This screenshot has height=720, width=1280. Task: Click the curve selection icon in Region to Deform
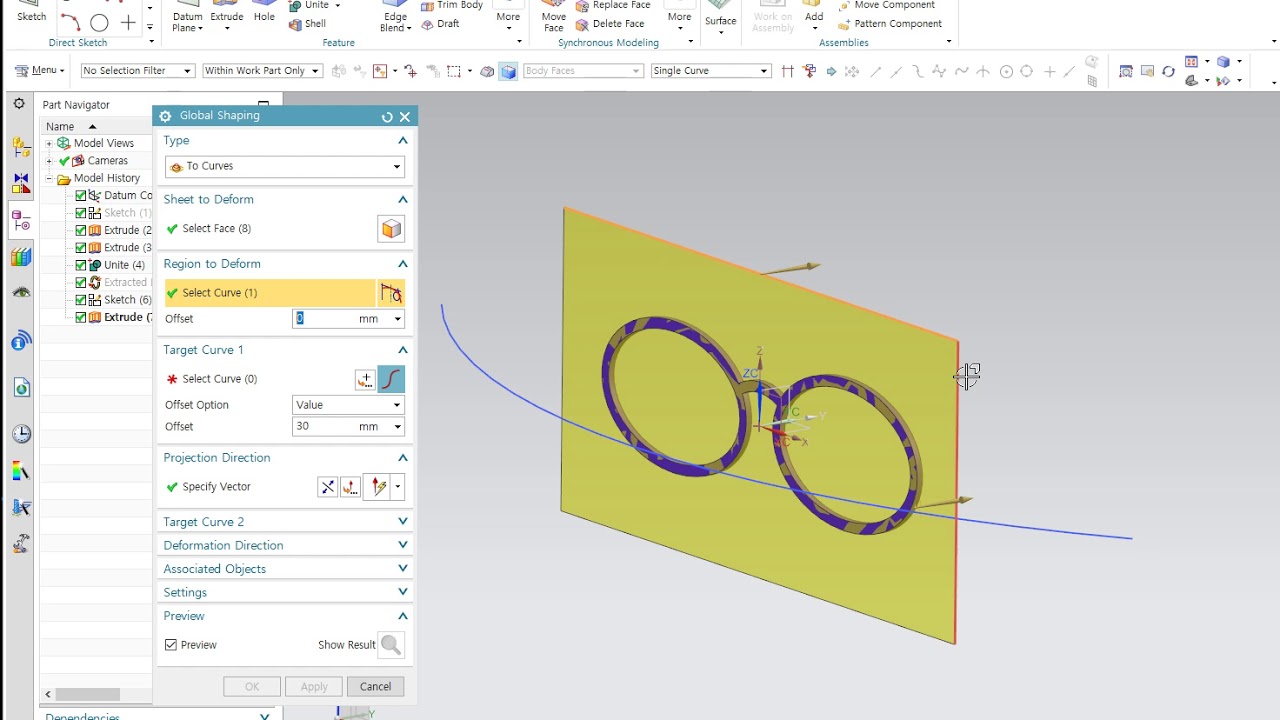pyautogui.click(x=391, y=293)
